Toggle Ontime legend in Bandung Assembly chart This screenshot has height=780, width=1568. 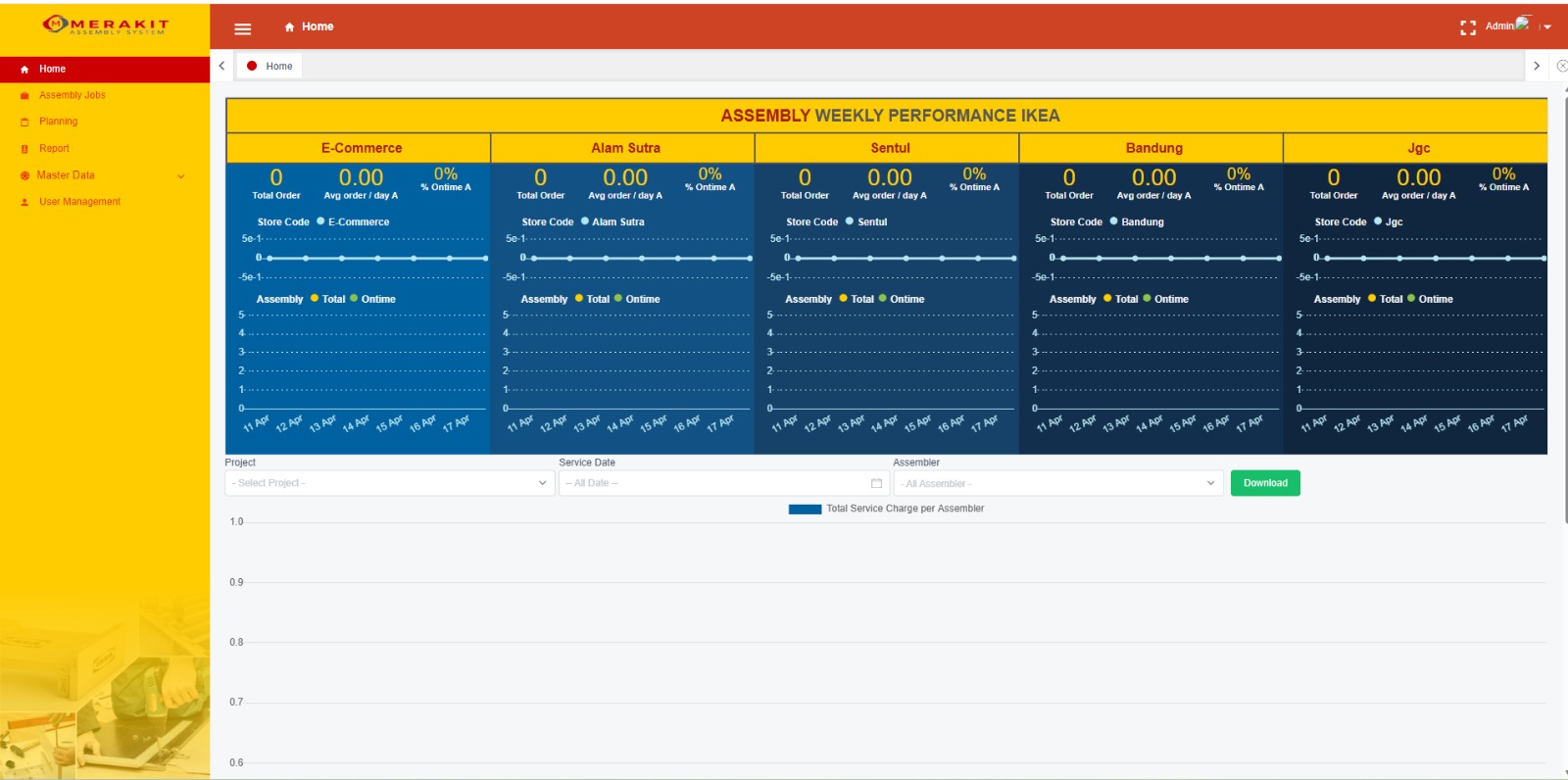pos(1166,299)
